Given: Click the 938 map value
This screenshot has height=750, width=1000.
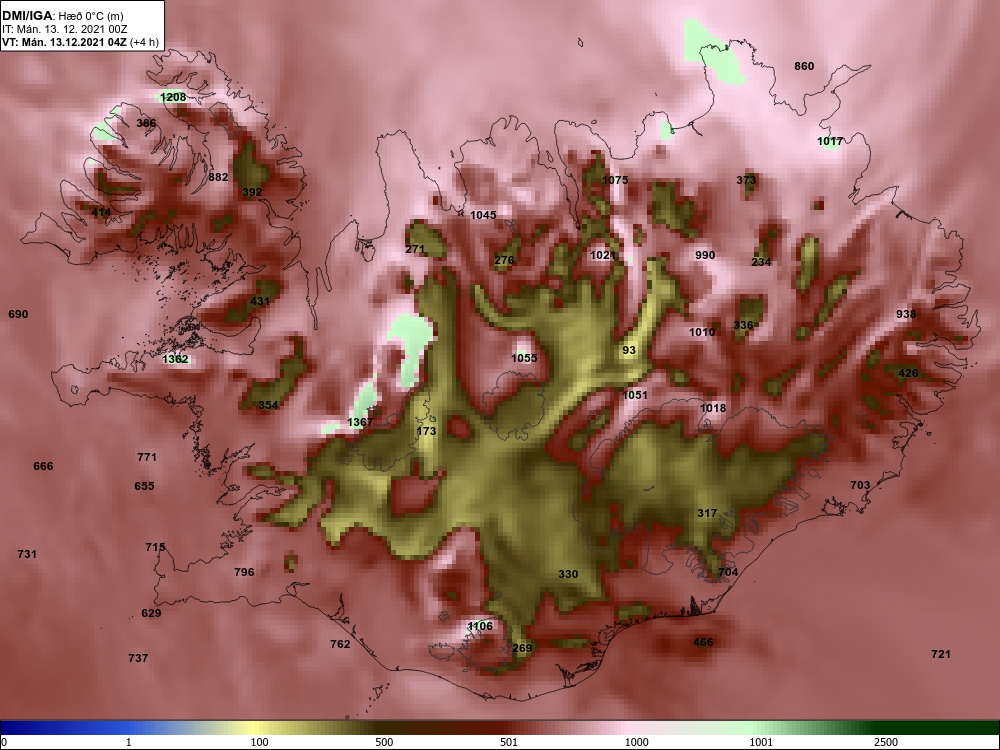Looking at the screenshot, I should point(906,314).
